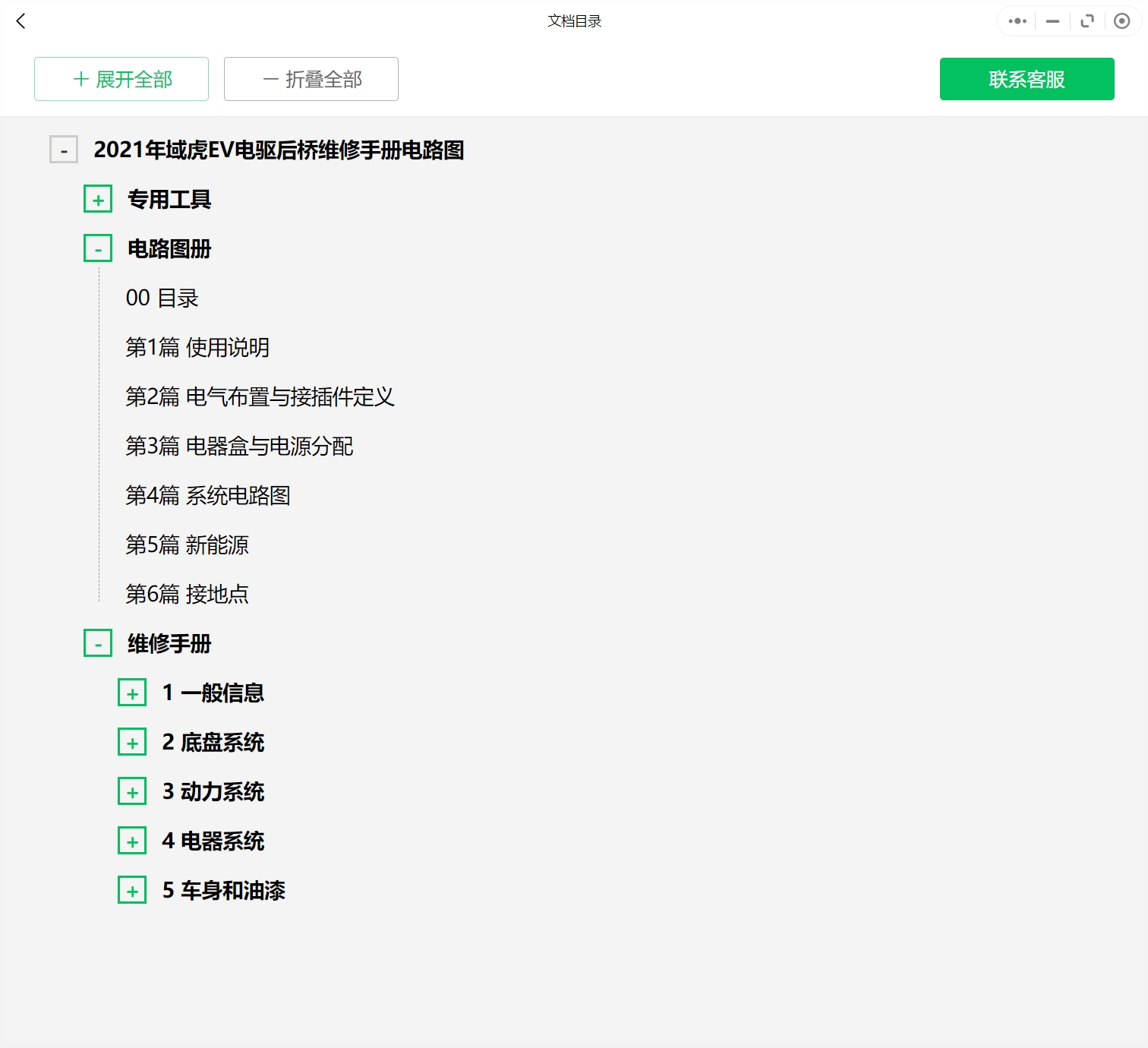Click the pop-out window icon

tap(1087, 21)
